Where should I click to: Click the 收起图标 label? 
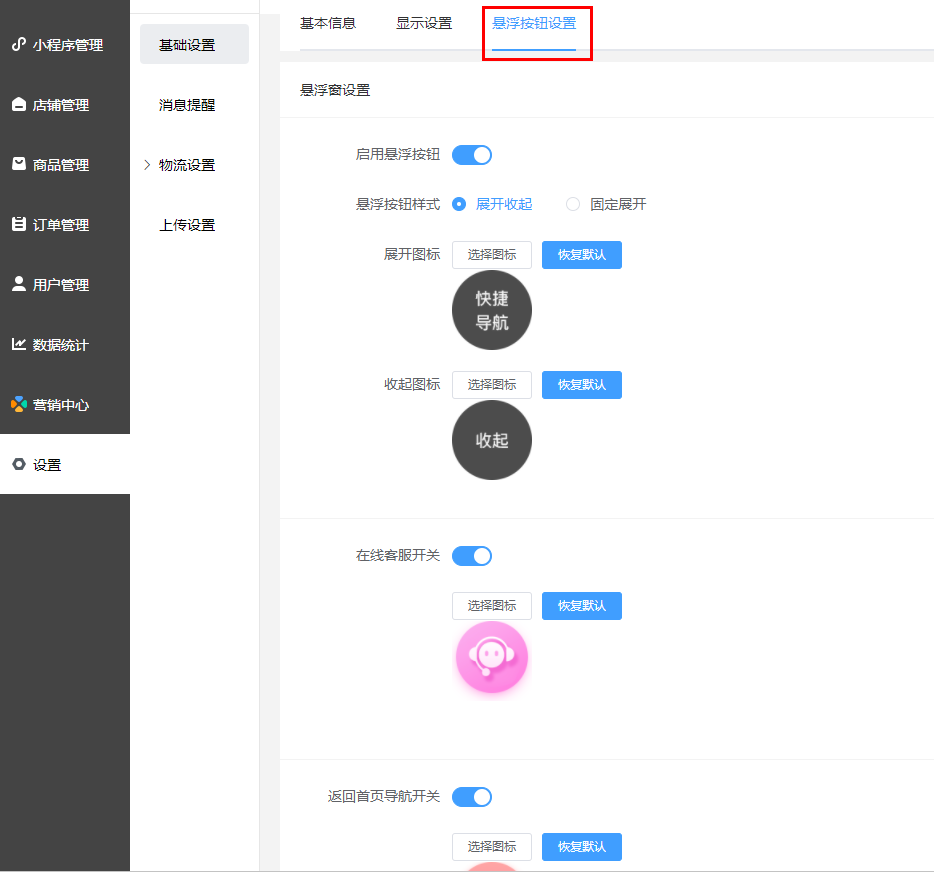(x=412, y=384)
